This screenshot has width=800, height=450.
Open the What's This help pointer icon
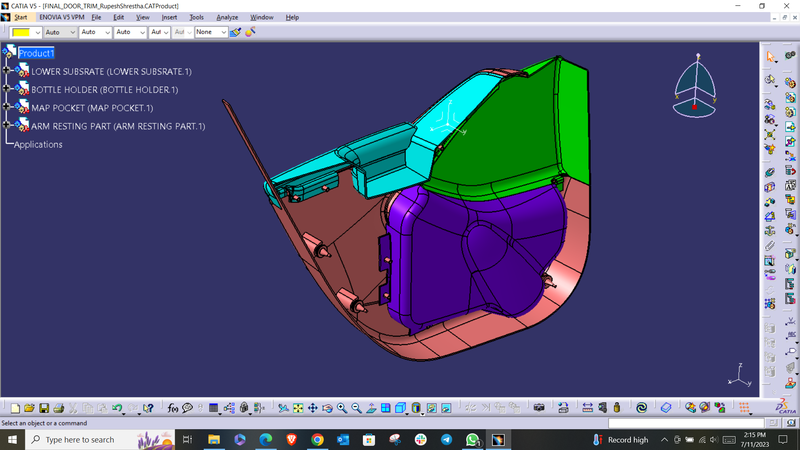pyautogui.click(x=148, y=408)
